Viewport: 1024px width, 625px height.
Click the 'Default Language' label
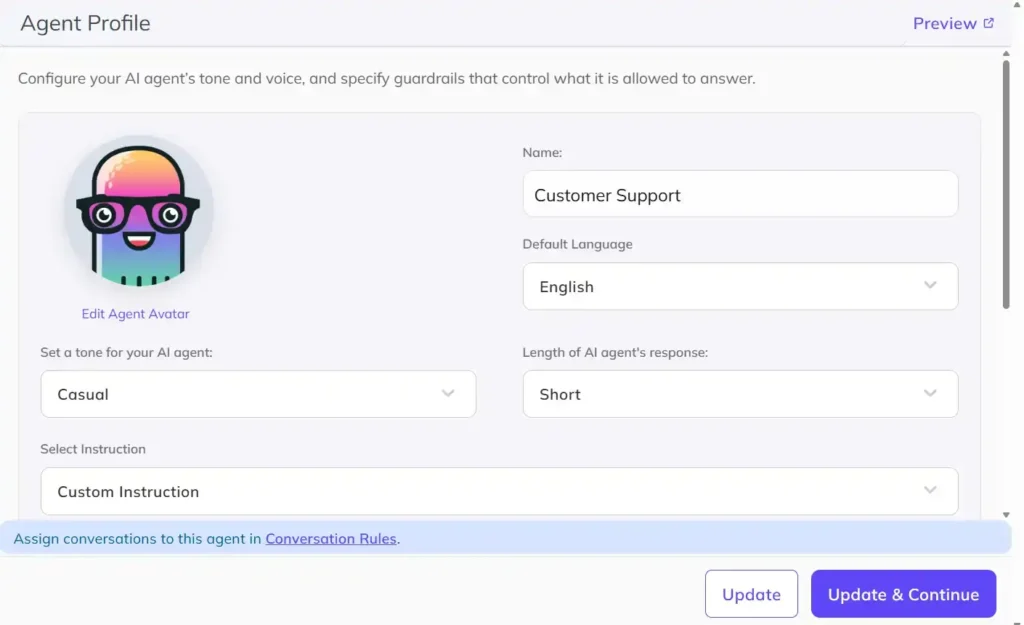[577, 244]
